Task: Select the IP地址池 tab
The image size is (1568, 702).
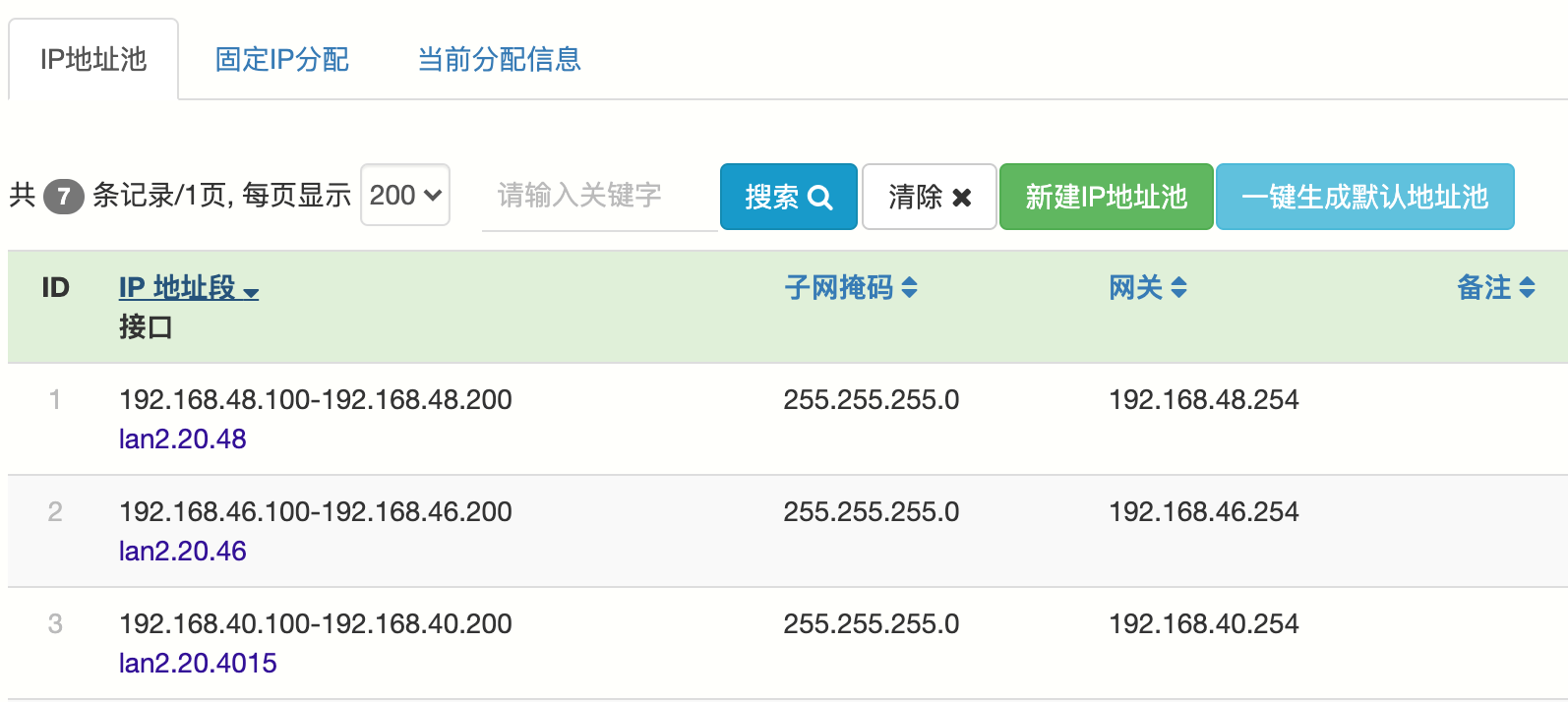Action: [93, 59]
